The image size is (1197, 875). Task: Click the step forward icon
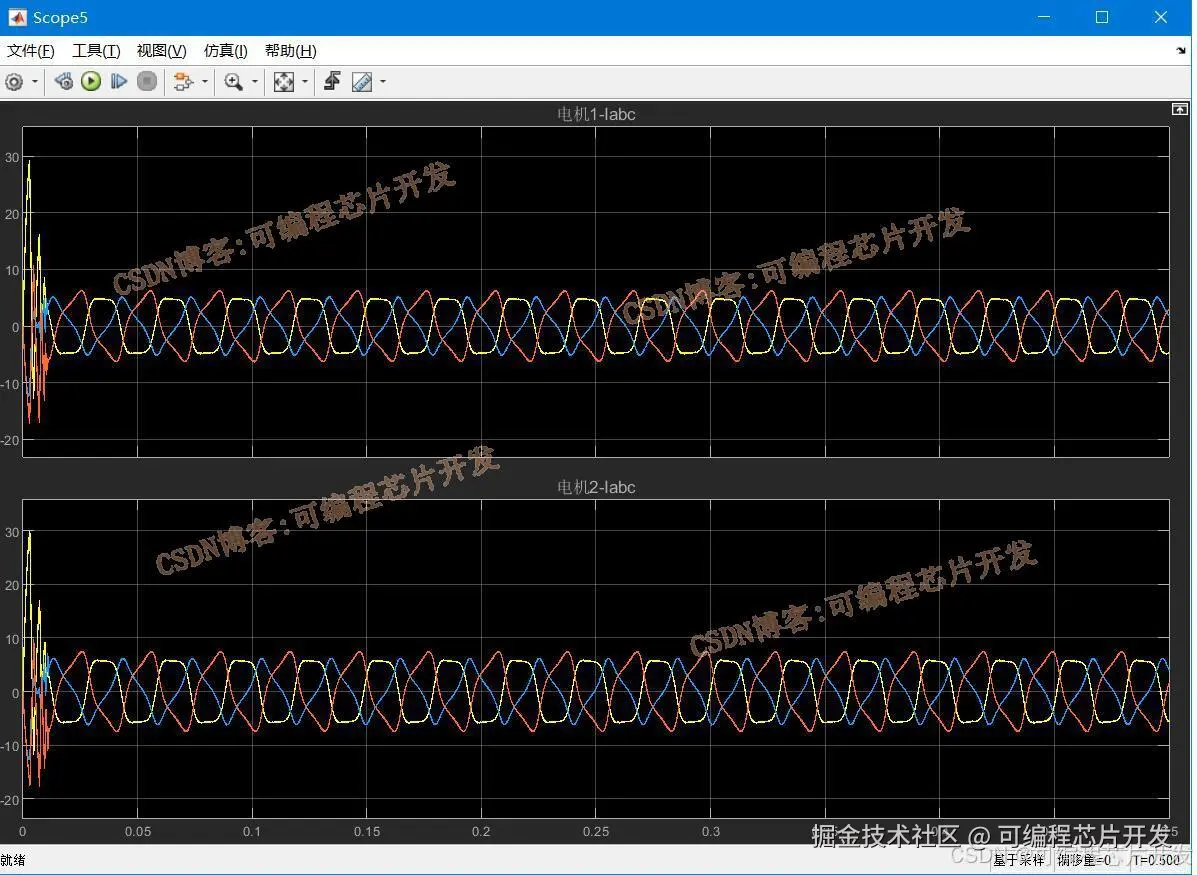[x=118, y=81]
